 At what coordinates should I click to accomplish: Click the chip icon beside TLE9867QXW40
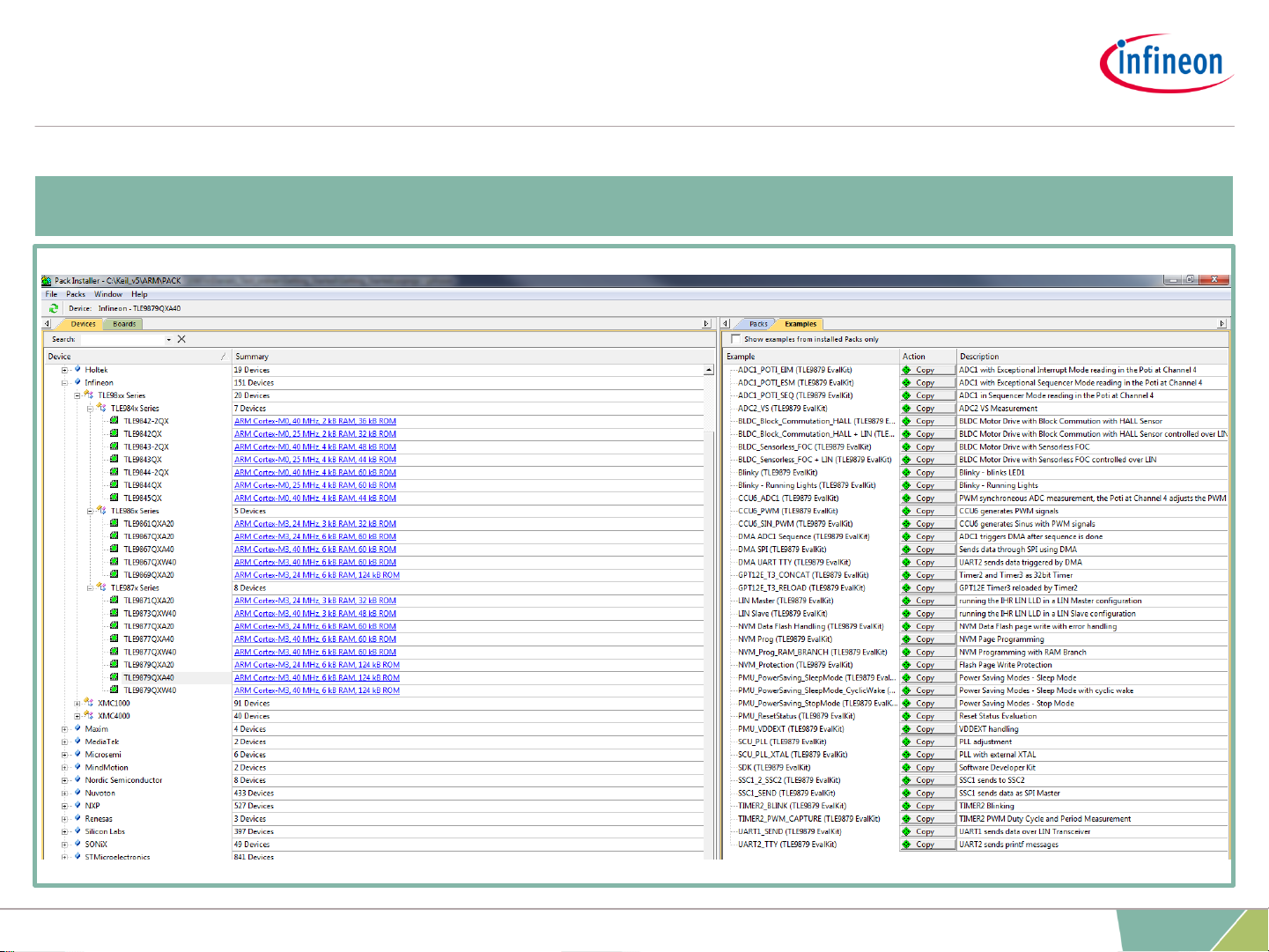(x=114, y=562)
